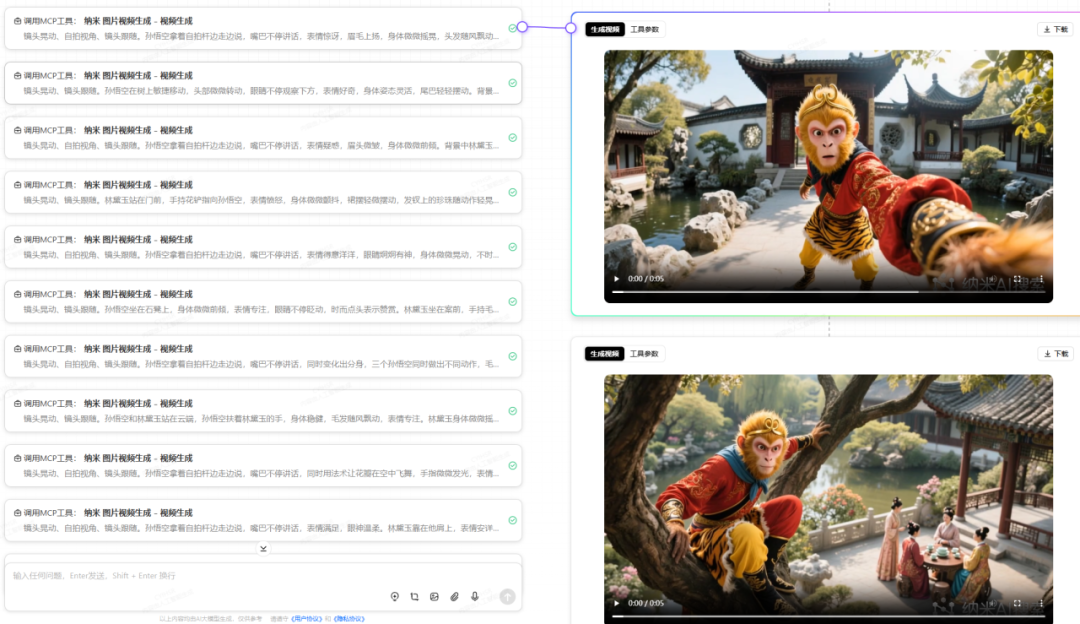
Task: Click 下载 on the selfie monkey video card
Action: point(1055,30)
